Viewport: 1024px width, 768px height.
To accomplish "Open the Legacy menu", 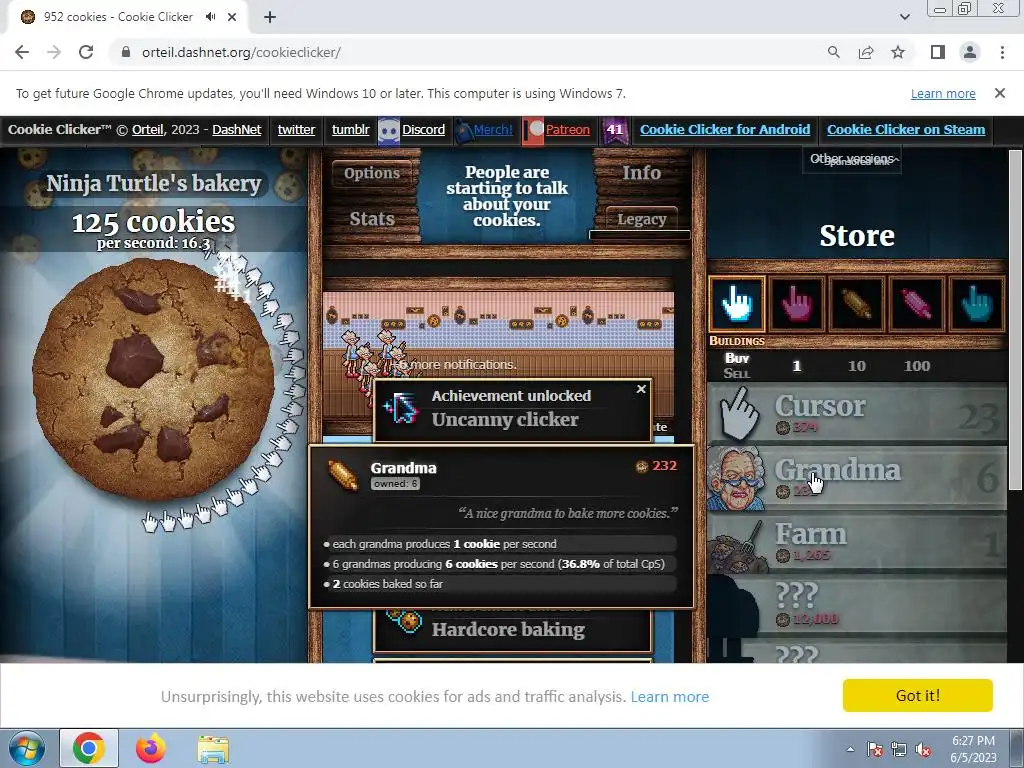I will [x=641, y=219].
